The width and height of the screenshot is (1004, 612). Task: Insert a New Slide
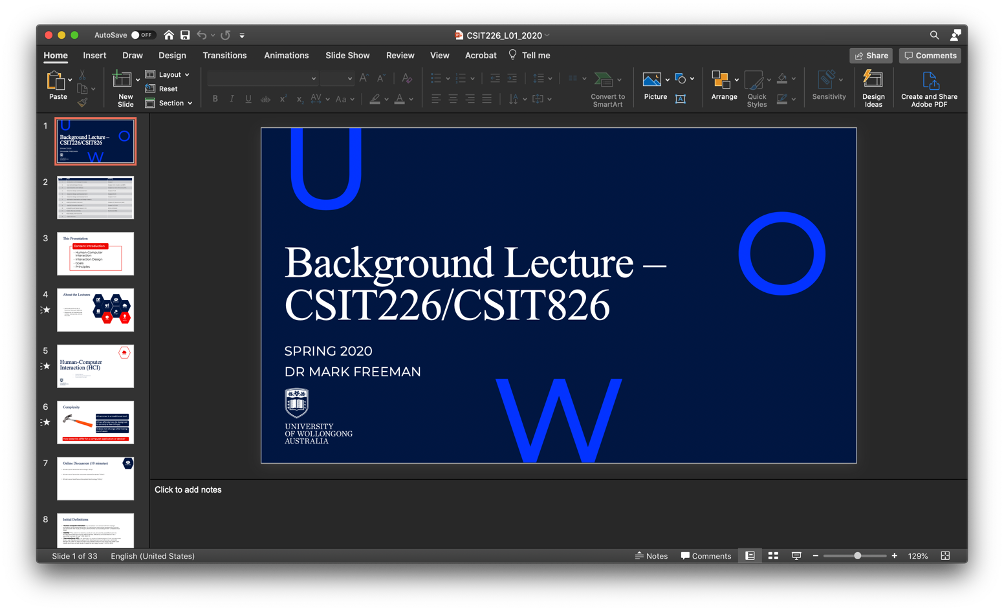pos(124,90)
